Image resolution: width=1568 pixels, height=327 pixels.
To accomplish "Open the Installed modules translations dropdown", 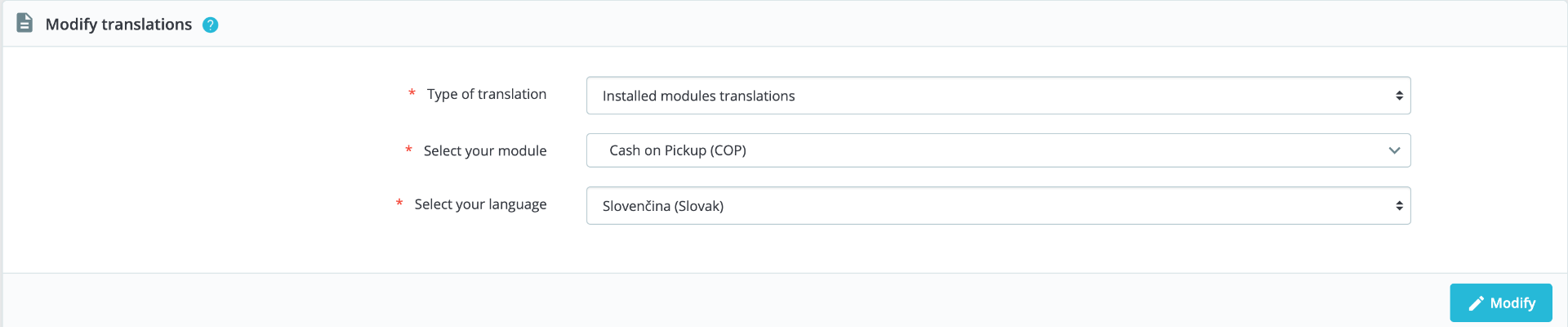I will (x=998, y=96).
